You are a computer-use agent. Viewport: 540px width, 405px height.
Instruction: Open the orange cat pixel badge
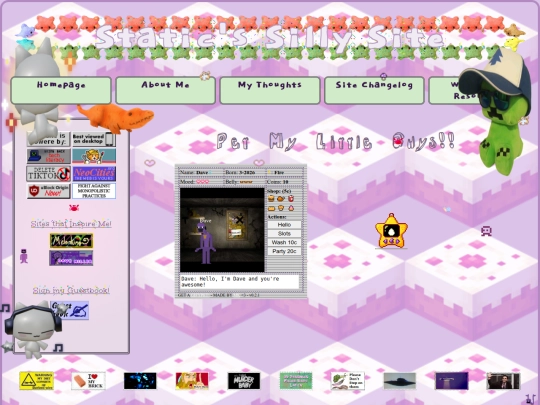click(x=94, y=156)
